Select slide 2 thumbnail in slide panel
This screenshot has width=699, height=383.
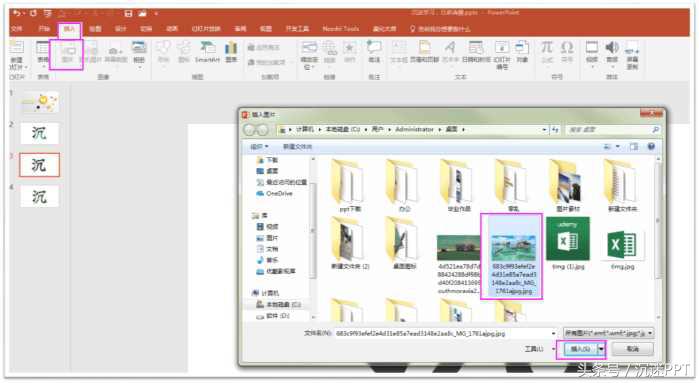pos(39,133)
